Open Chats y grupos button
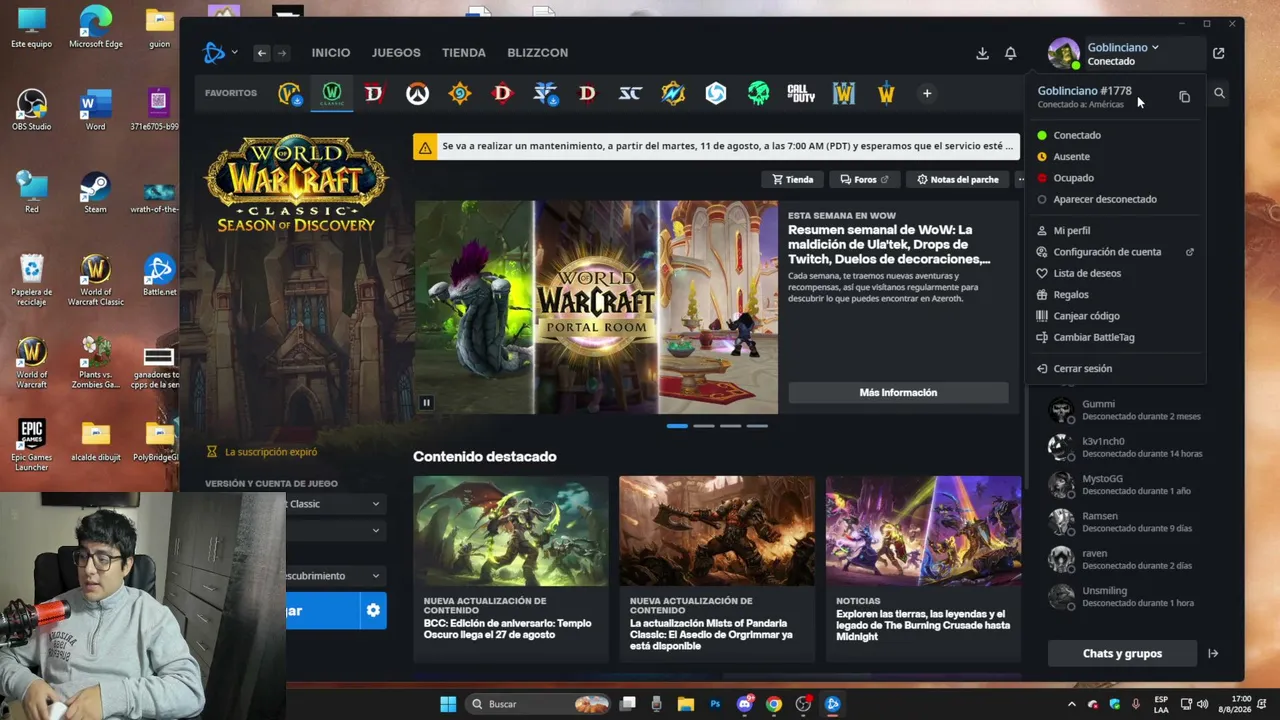This screenshot has width=1280, height=720. point(1122,654)
